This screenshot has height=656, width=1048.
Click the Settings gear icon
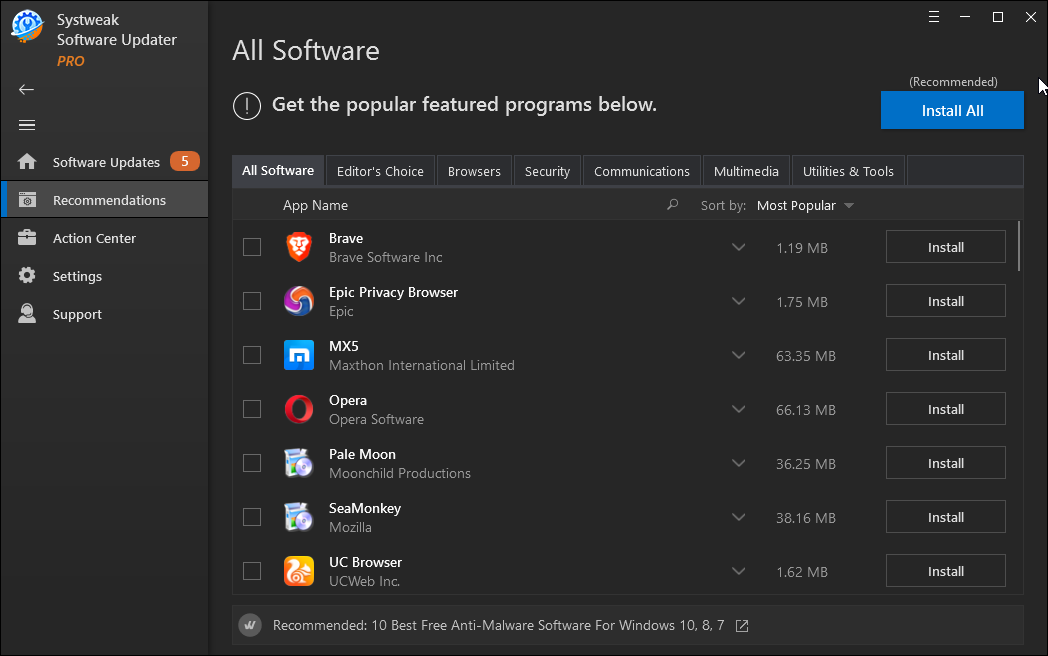[x=27, y=275]
